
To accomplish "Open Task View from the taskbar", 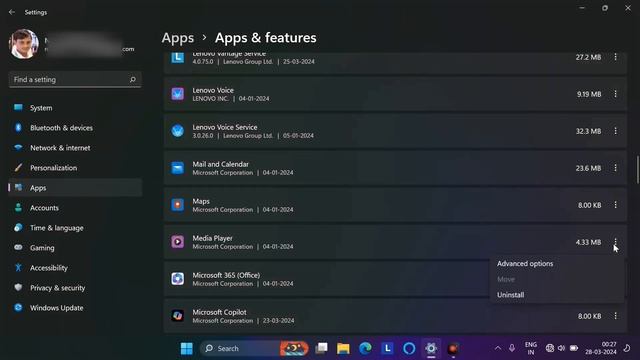I will click(x=322, y=348).
